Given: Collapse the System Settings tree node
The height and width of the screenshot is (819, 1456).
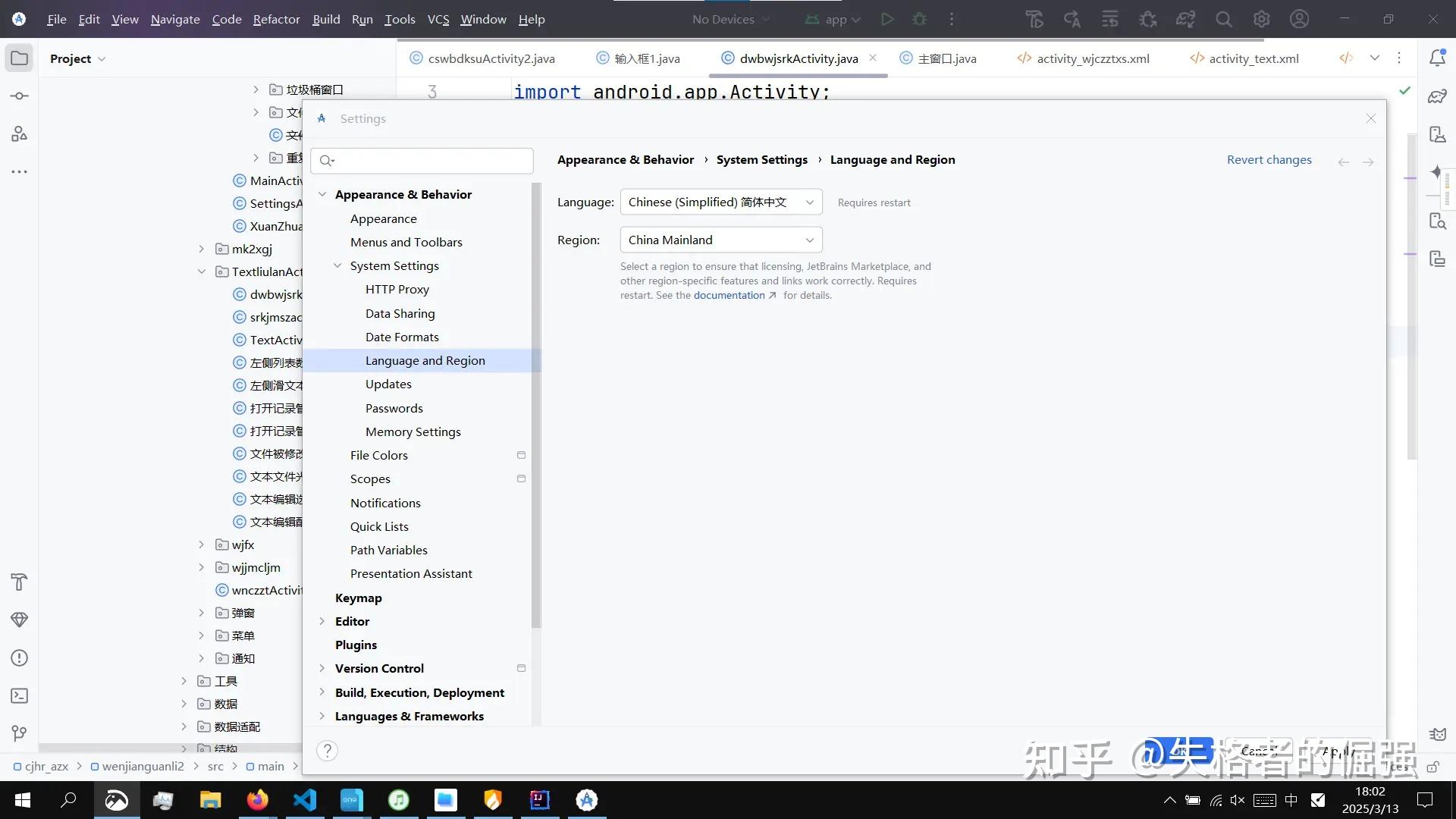Looking at the screenshot, I should click(337, 265).
